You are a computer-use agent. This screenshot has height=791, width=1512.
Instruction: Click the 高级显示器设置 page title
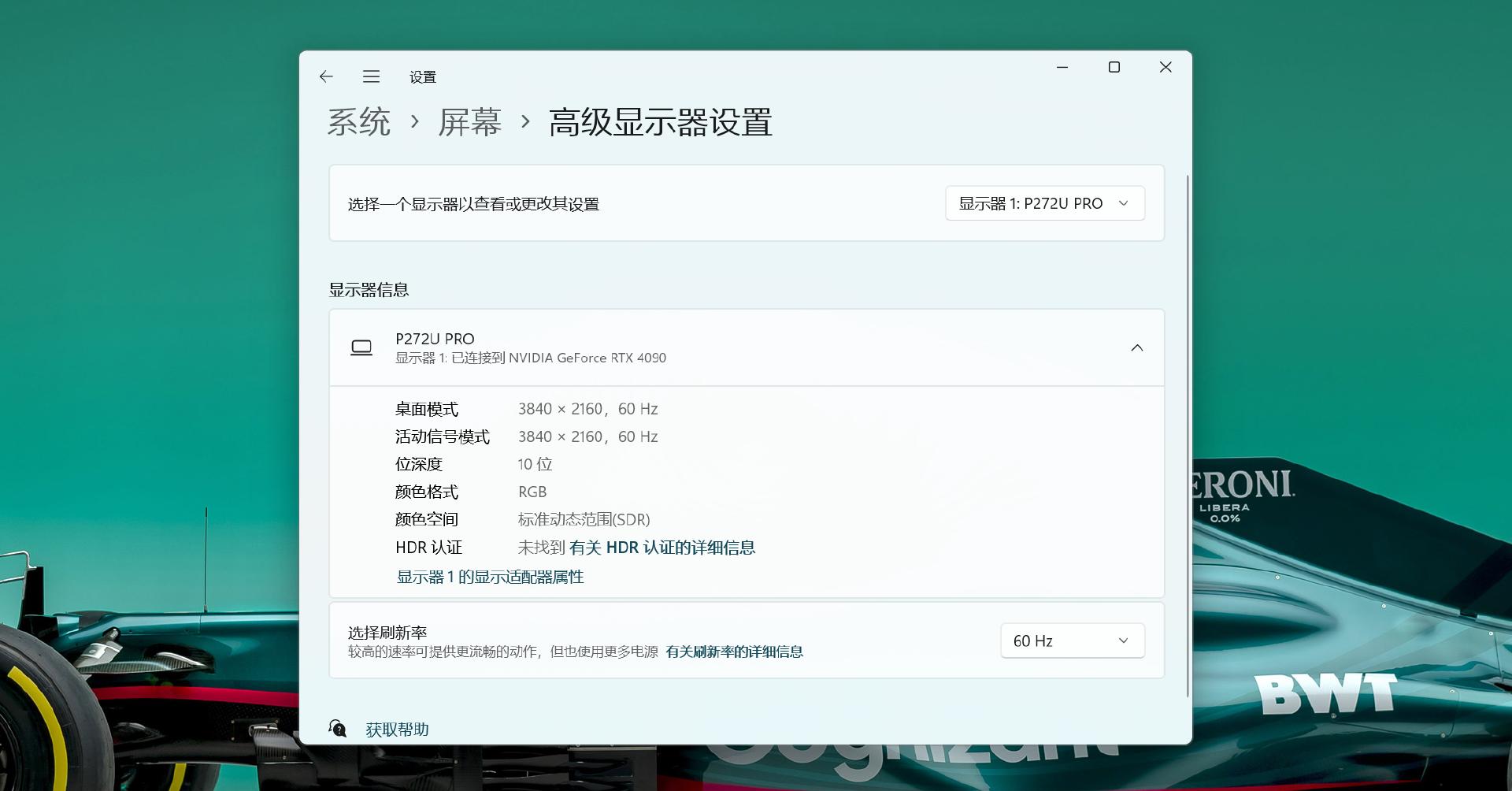pos(660,122)
